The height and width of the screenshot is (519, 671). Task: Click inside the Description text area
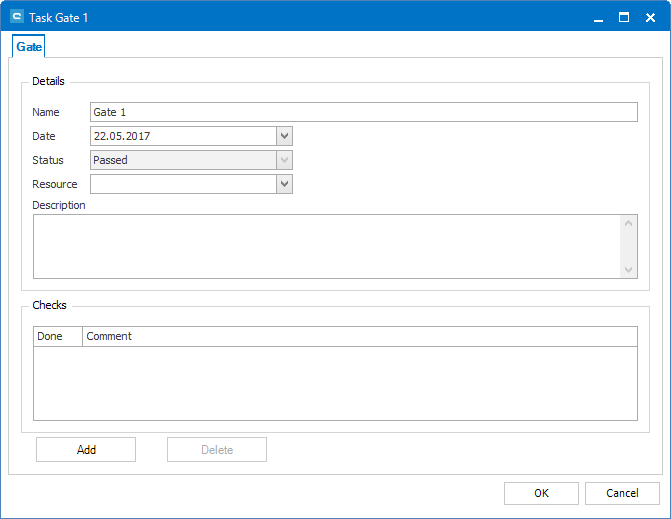(x=326, y=246)
